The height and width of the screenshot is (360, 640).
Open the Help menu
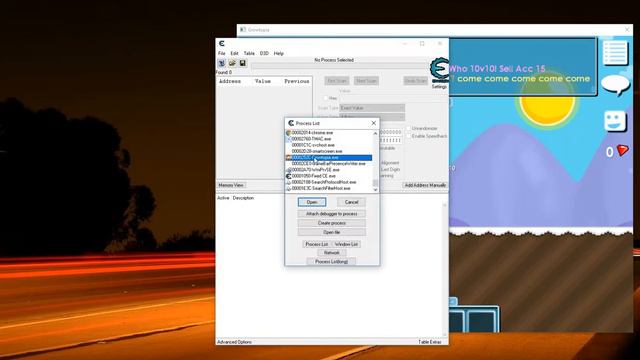point(279,53)
